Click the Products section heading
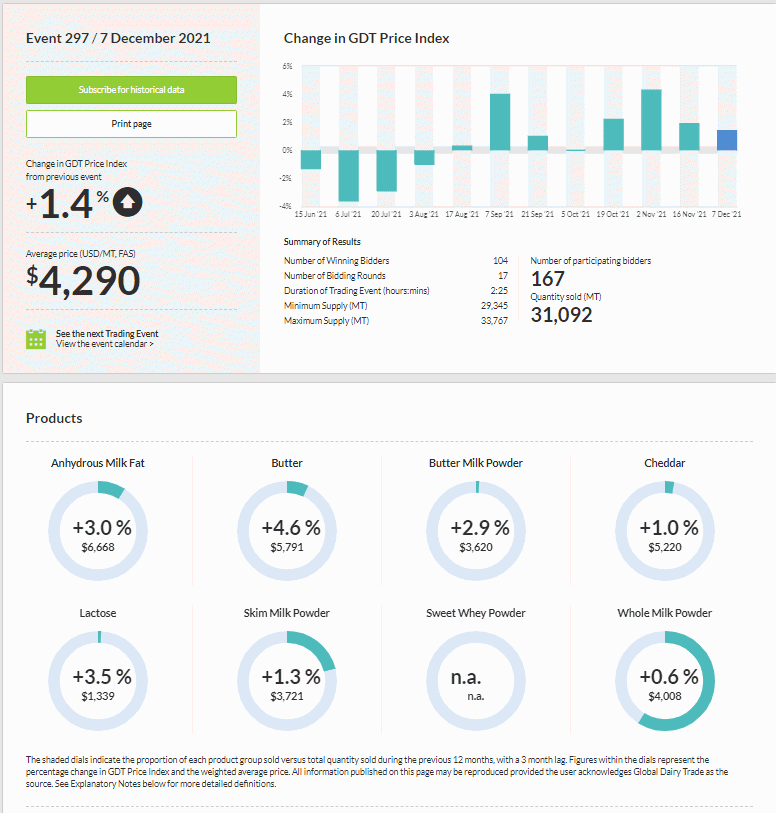Screen dimensions: 776x813 (54, 418)
